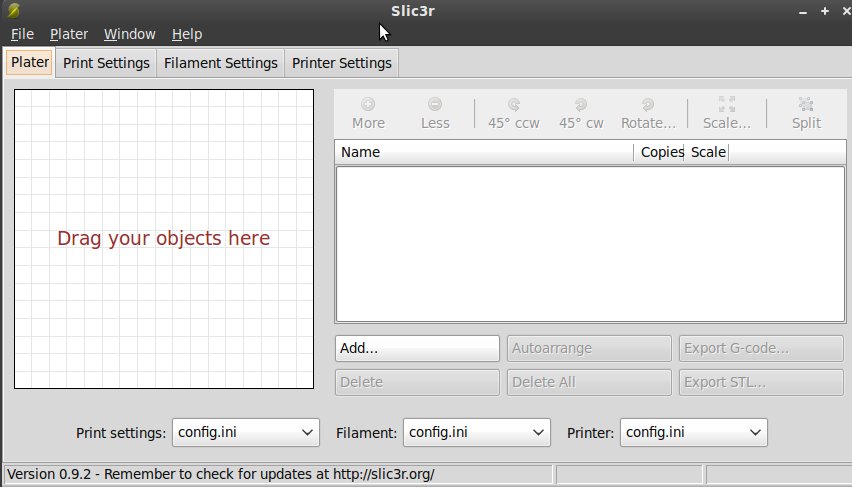Click the Slic3r app icon in title bar

(13, 11)
